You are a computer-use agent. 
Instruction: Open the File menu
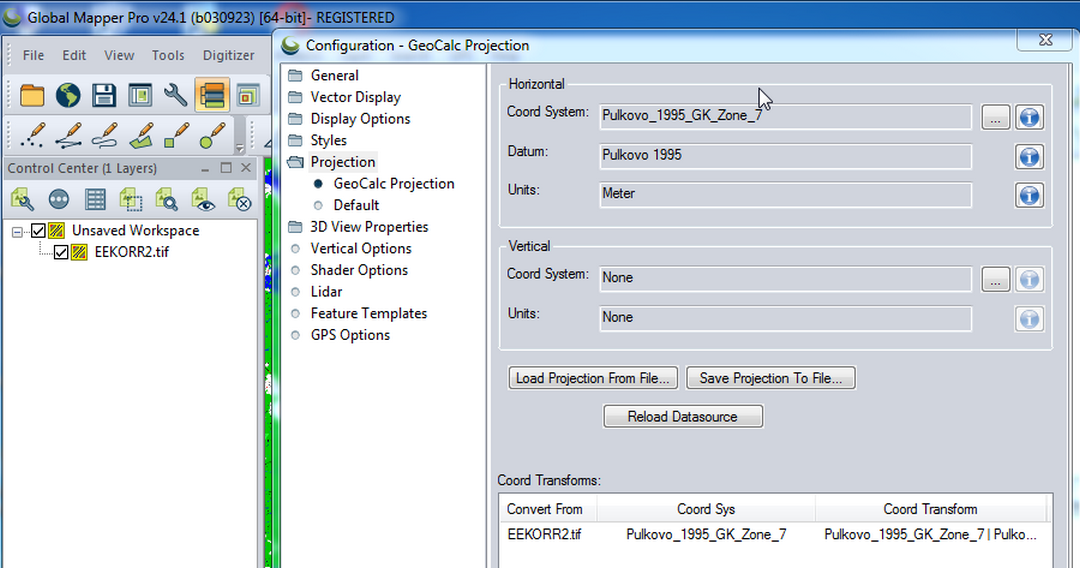point(33,55)
